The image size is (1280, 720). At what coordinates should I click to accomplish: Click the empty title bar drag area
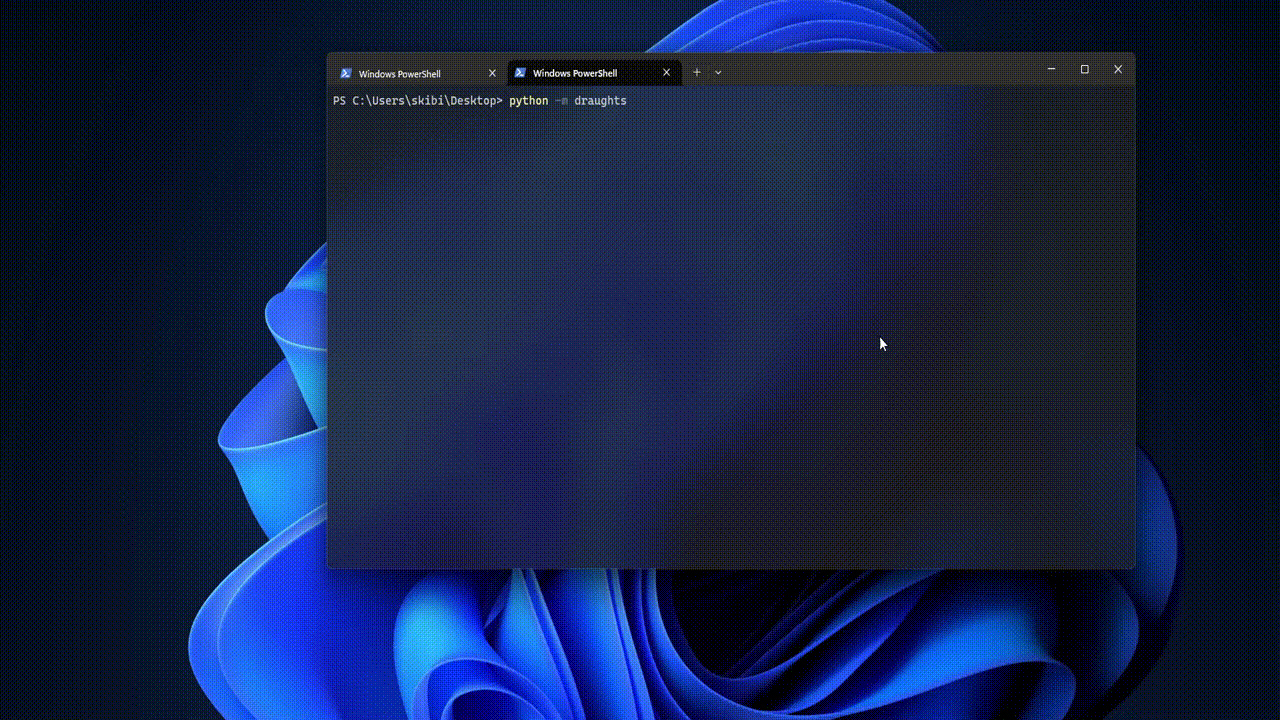tap(880, 70)
